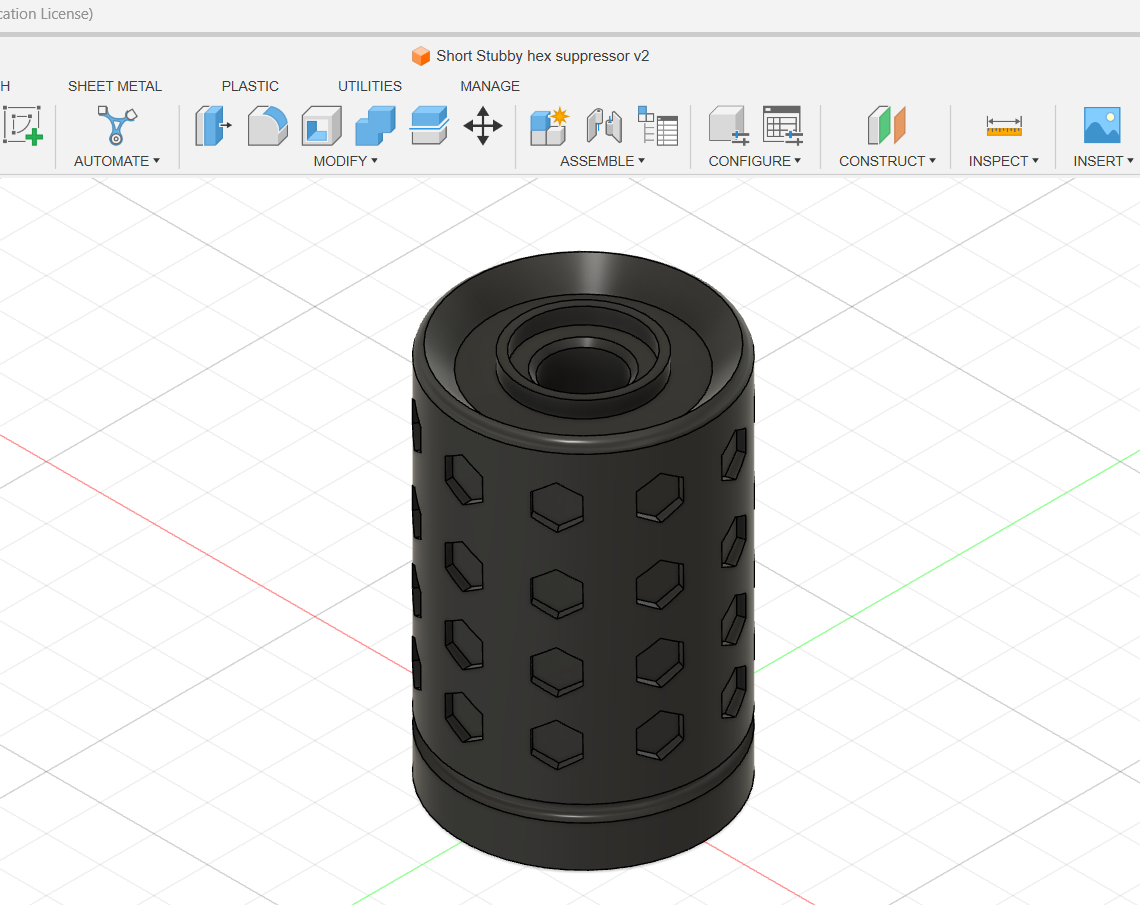Select the Measure ruler icon
Screen dimensions: 1140x905
coord(1004,126)
